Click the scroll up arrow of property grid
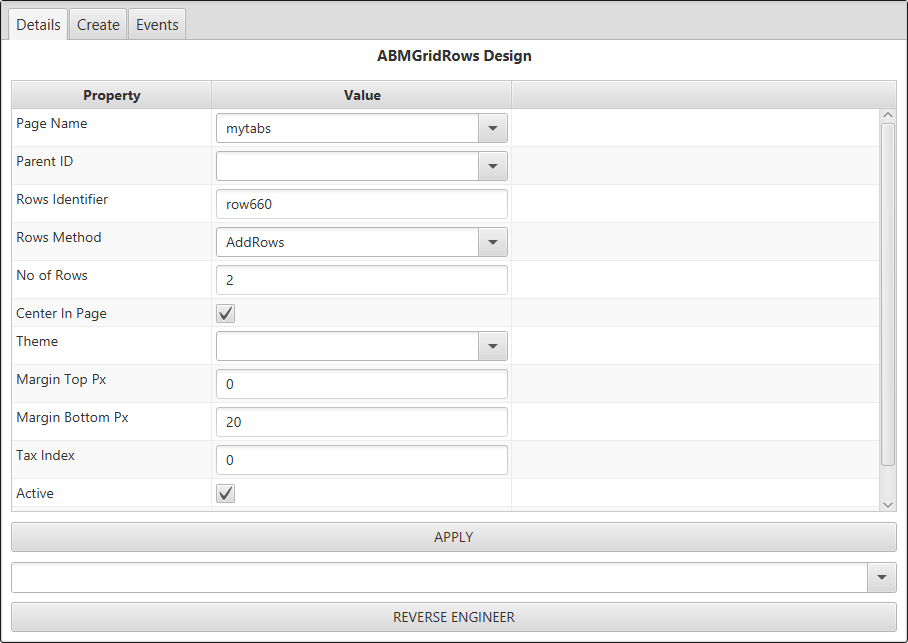 (x=888, y=116)
